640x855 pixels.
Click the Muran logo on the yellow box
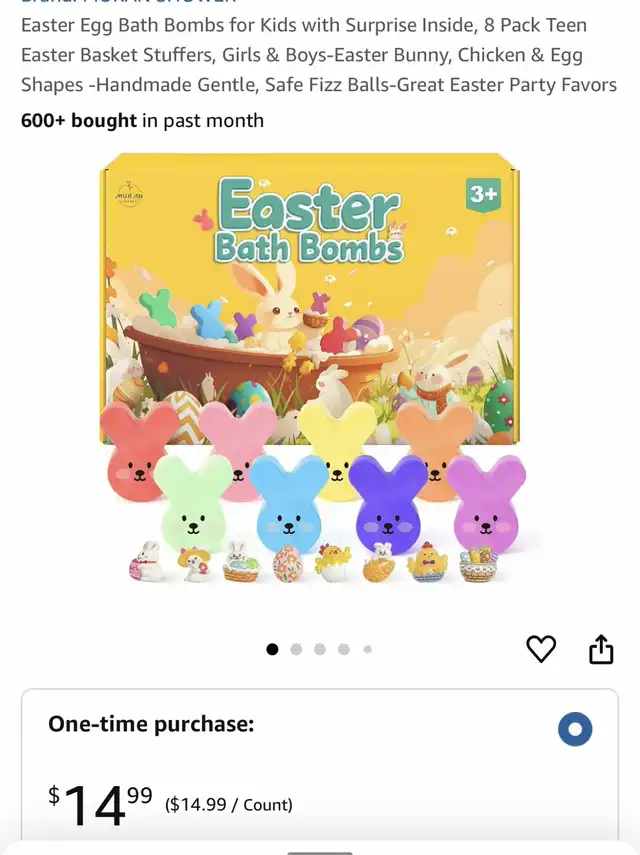tap(130, 195)
